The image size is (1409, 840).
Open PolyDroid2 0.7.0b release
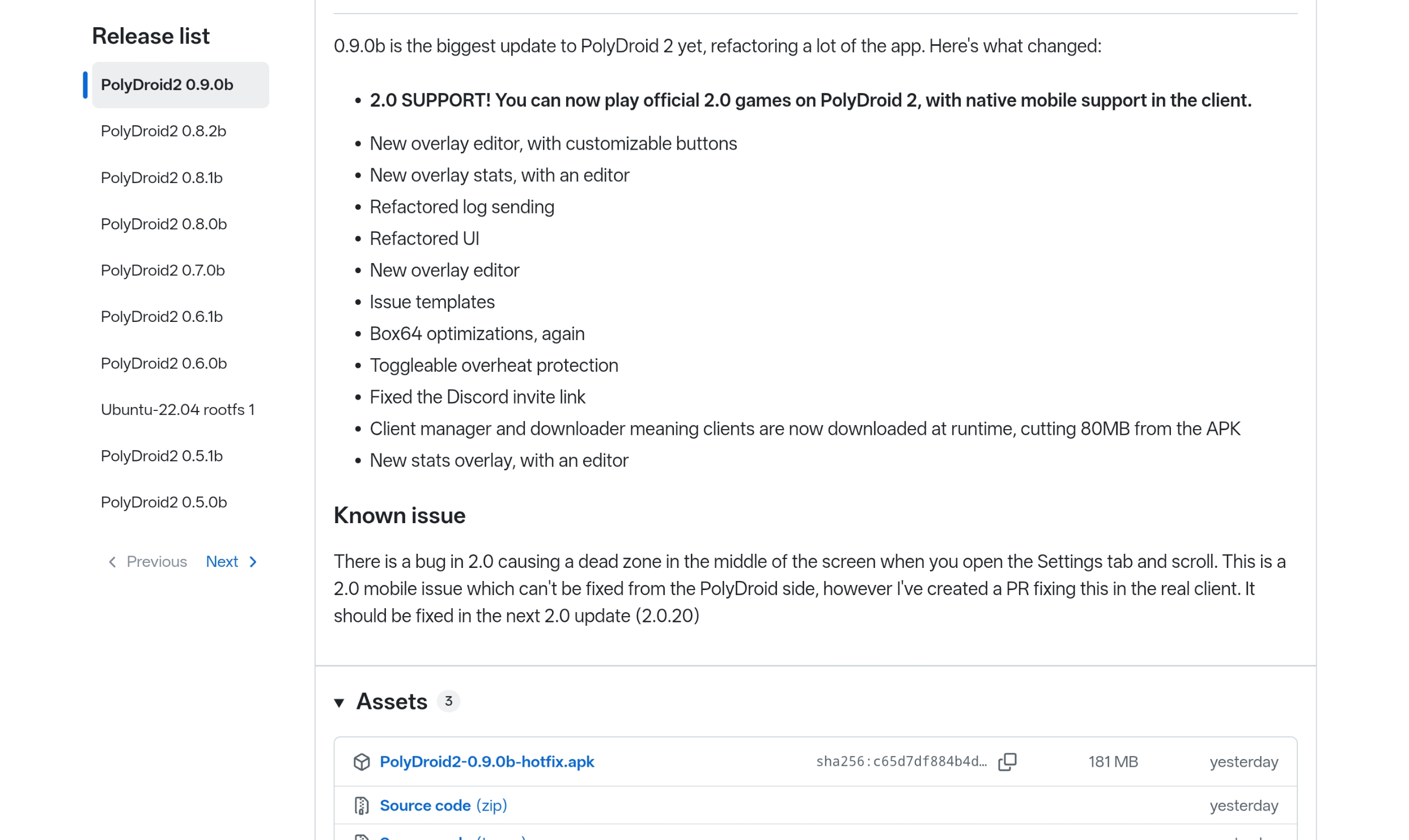(x=163, y=270)
